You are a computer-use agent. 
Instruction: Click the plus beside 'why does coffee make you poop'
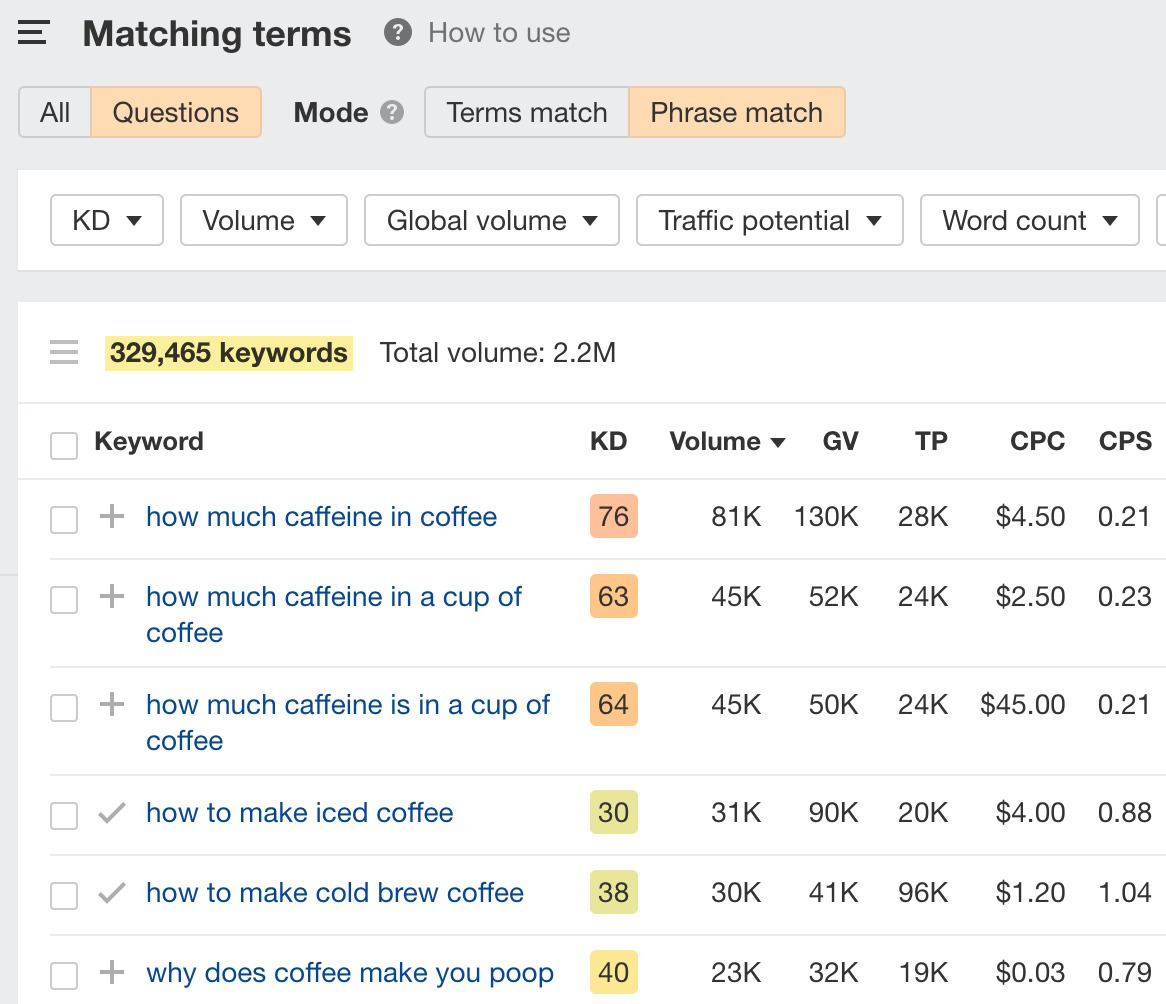pos(111,972)
